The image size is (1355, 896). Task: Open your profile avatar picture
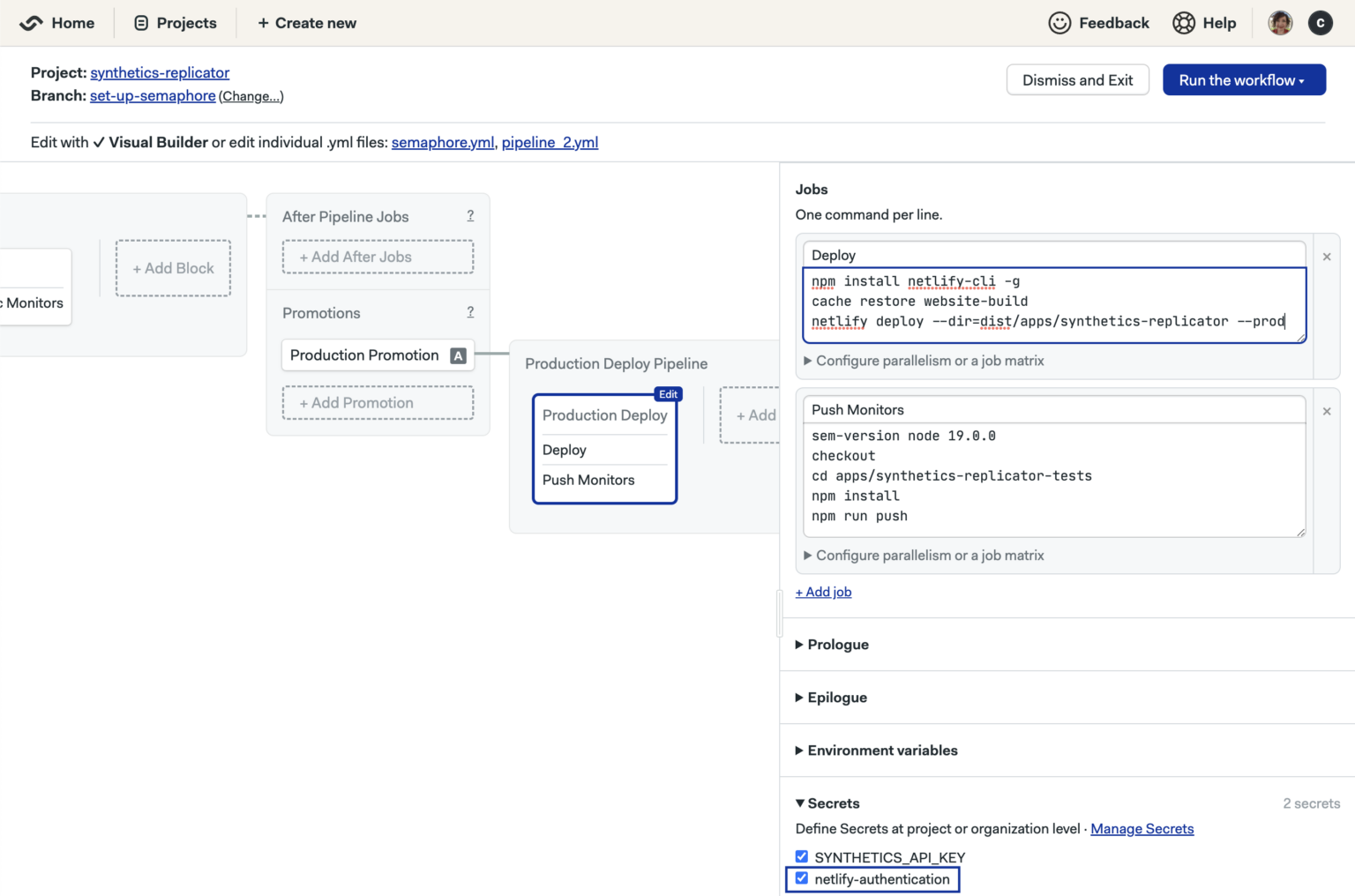tap(1280, 23)
